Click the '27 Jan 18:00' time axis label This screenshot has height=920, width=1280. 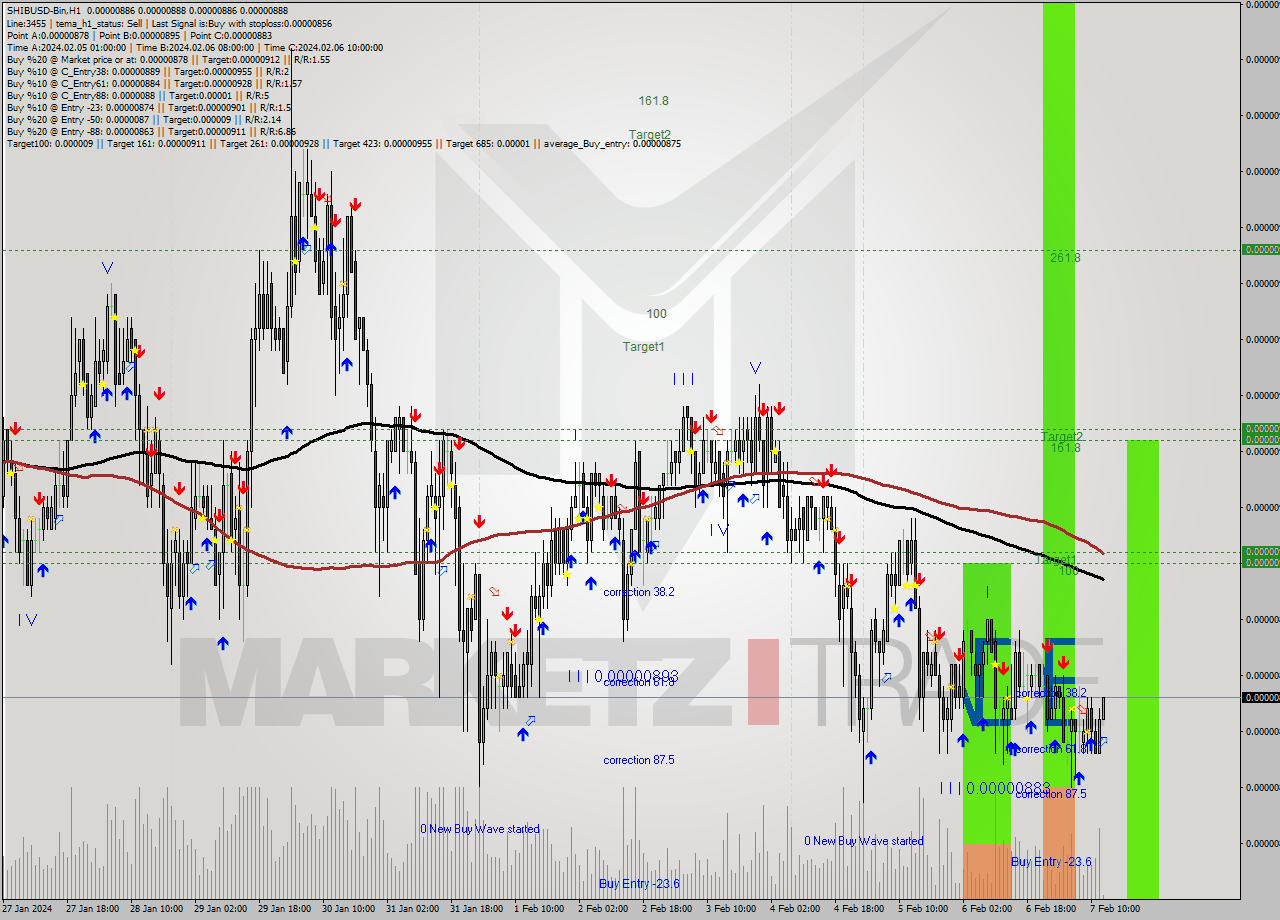(x=94, y=909)
